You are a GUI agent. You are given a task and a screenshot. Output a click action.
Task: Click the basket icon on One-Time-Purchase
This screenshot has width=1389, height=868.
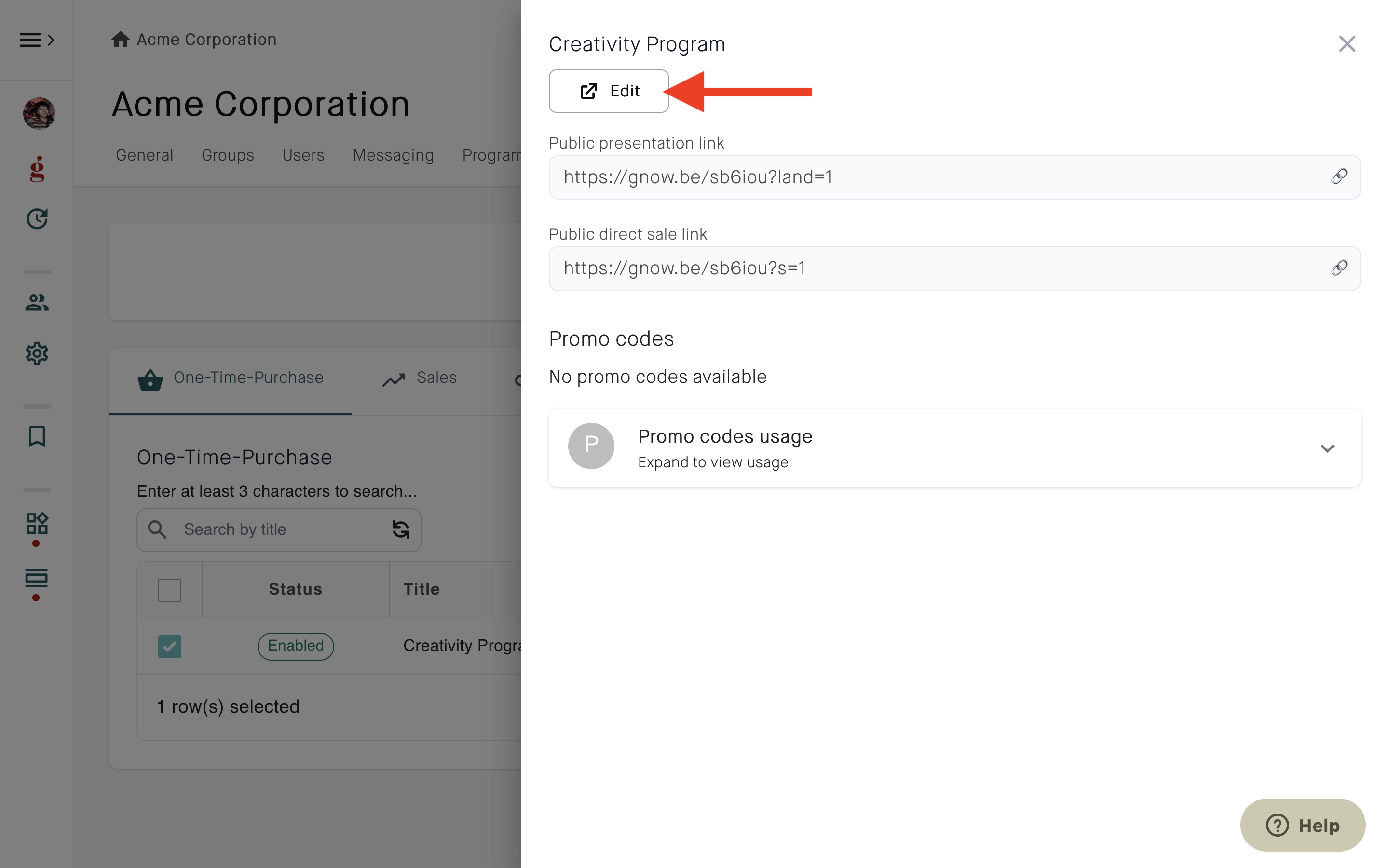point(150,380)
